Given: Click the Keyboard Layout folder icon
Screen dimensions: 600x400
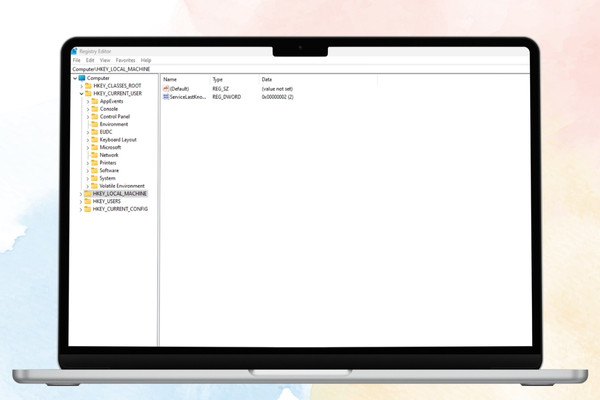Looking at the screenshot, I should click(x=95, y=140).
